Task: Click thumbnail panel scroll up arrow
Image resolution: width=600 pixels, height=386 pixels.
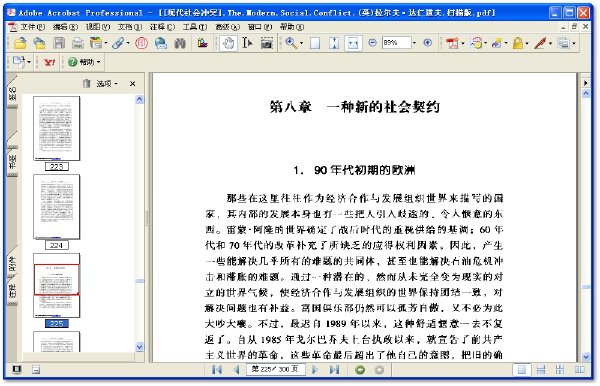Action: pyautogui.click(x=140, y=99)
